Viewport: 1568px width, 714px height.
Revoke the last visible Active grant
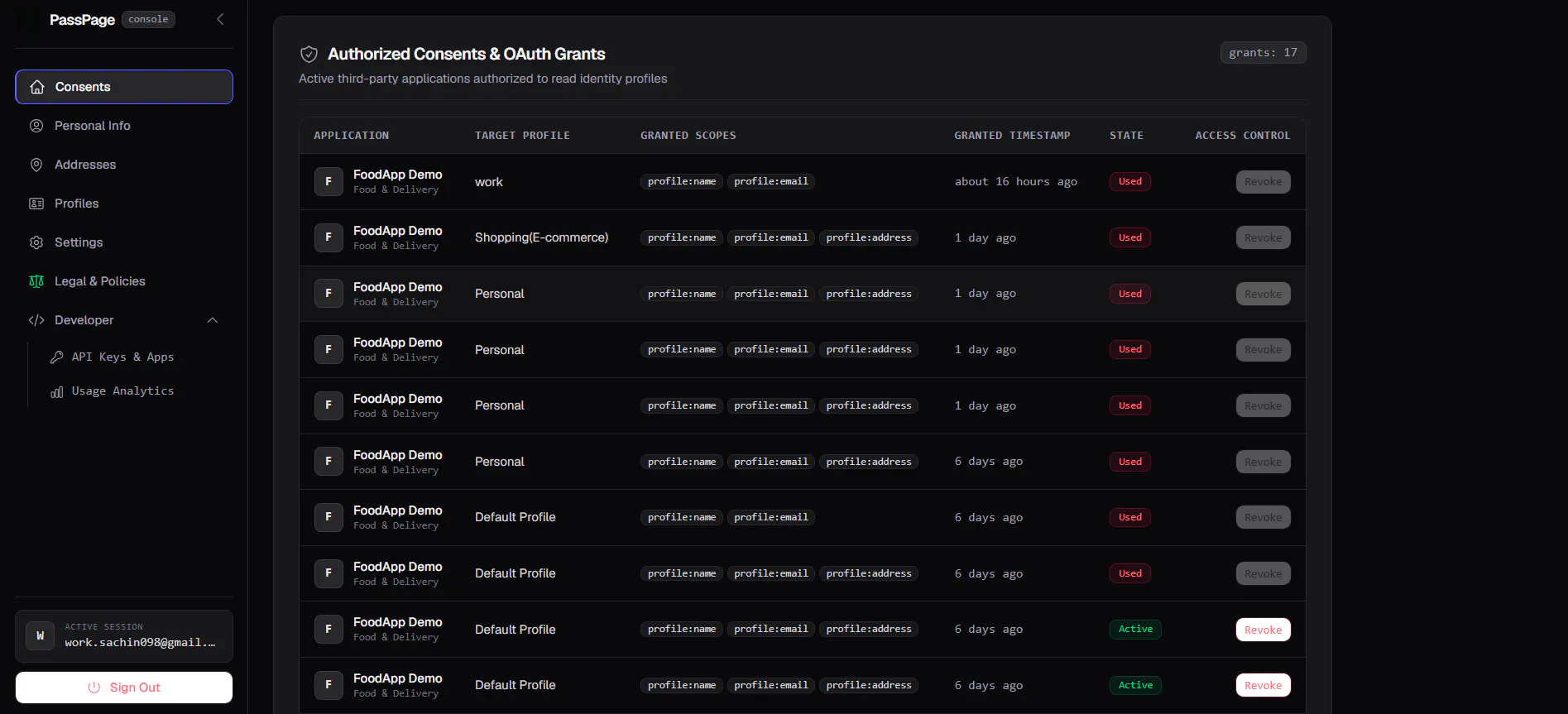point(1263,685)
